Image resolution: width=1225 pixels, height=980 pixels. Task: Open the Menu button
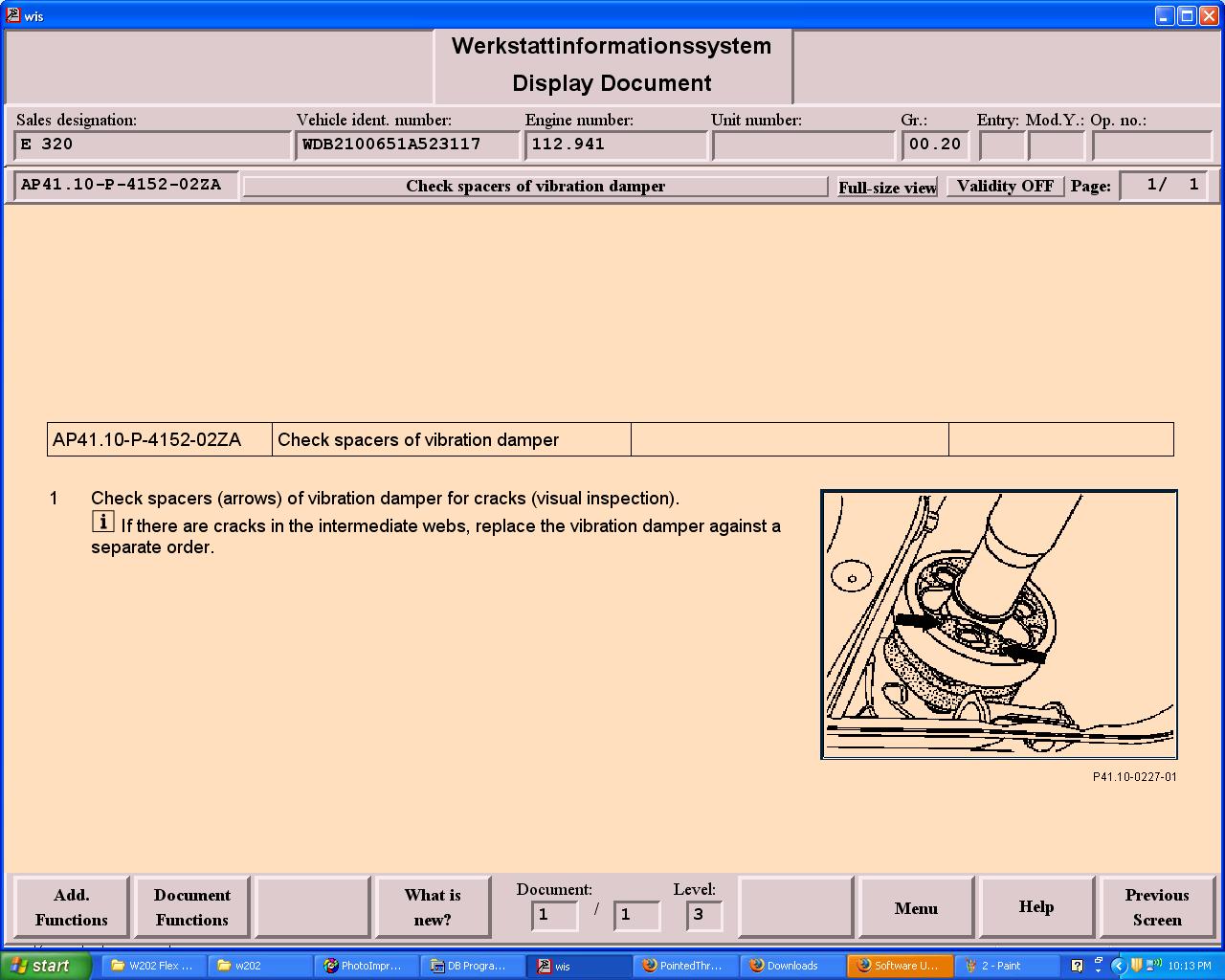coord(916,908)
